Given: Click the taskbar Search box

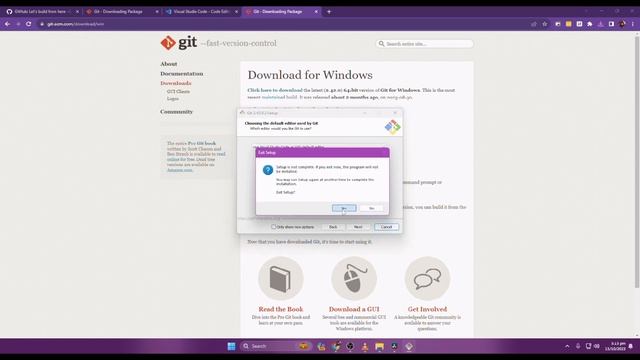Looking at the screenshot, I should tap(276, 347).
